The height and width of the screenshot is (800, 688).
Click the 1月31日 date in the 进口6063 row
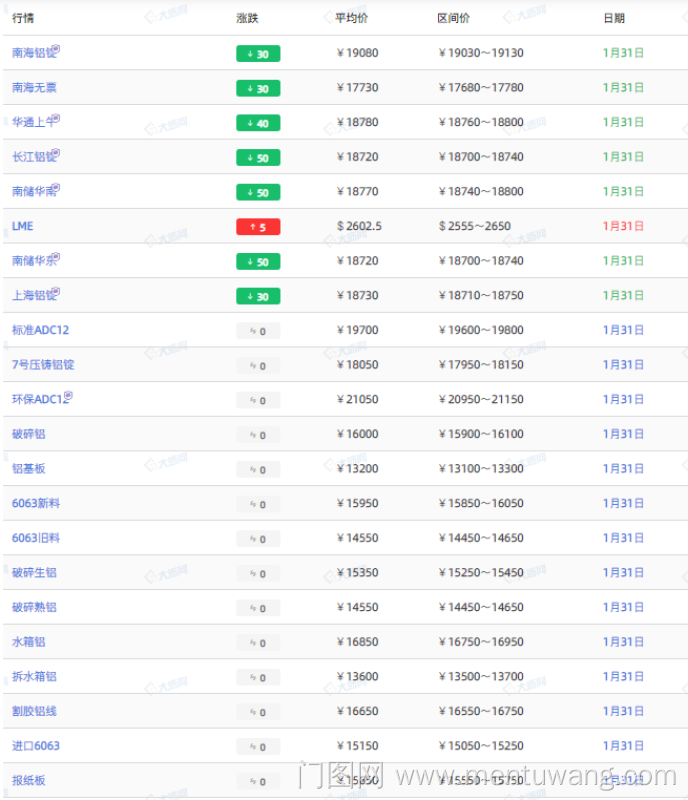coord(623,746)
